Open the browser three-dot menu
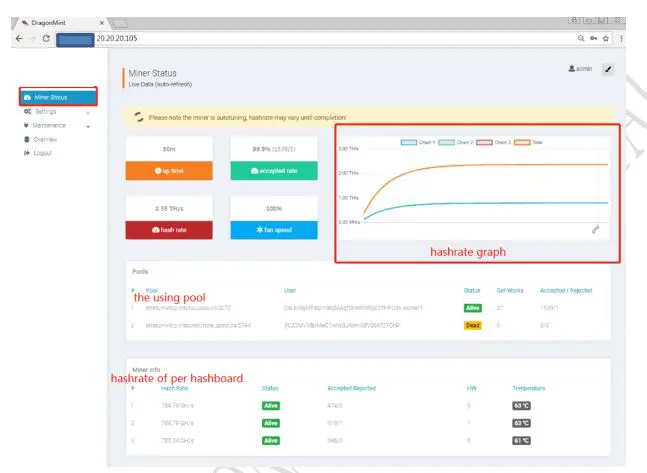This screenshot has width=647, height=473. (x=621, y=38)
